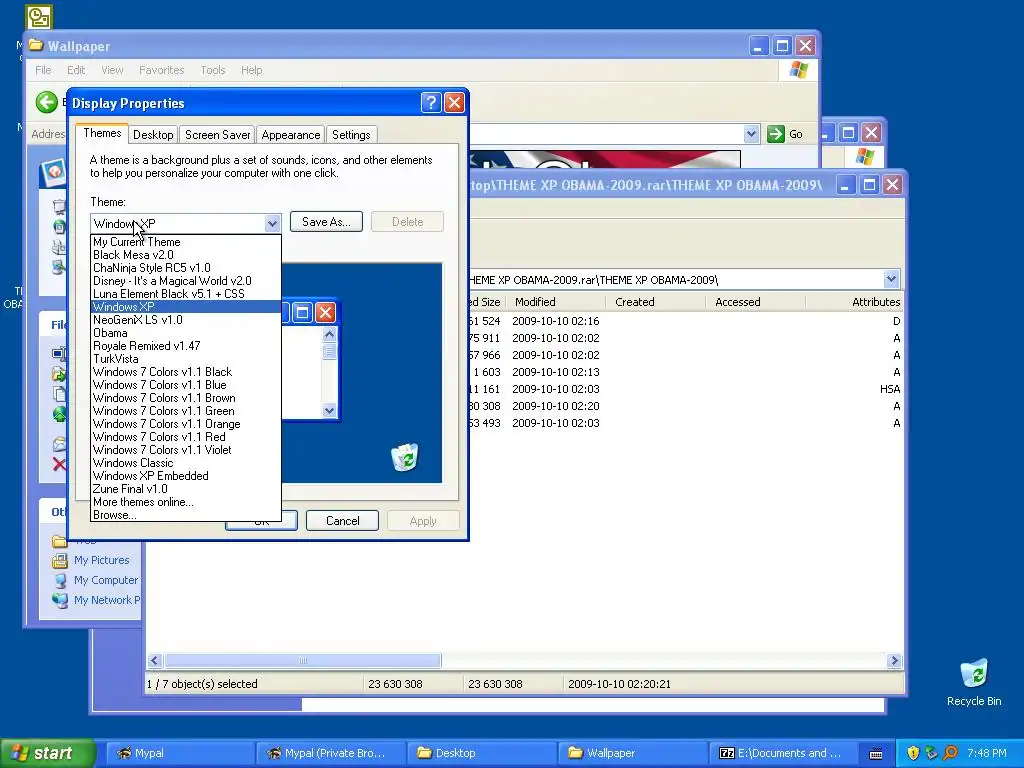Sort by Created column header
Image resolution: width=1024 pixels, height=768 pixels.
coord(656,302)
